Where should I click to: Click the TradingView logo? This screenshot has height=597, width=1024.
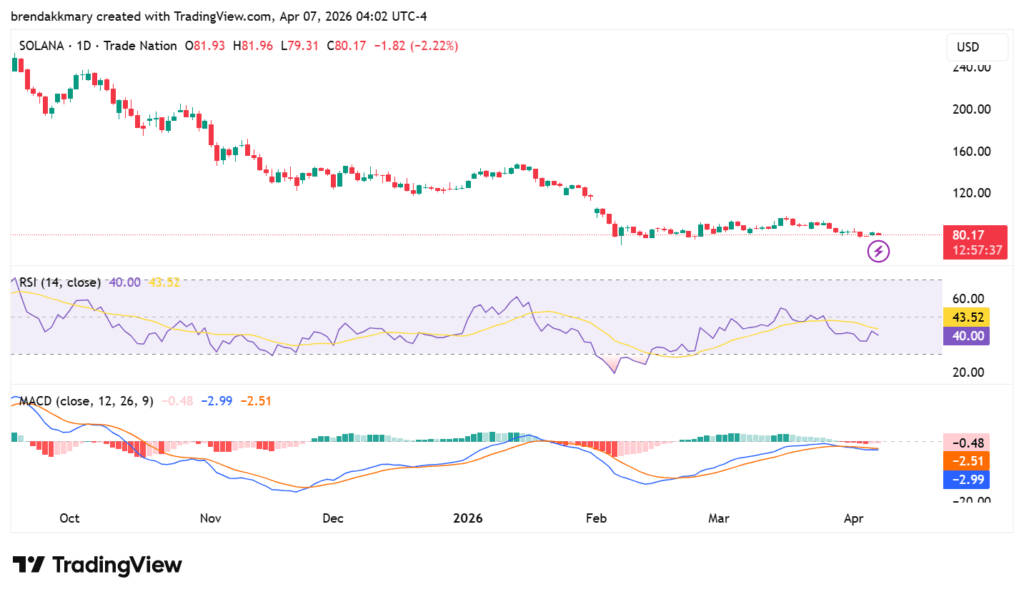tap(97, 565)
